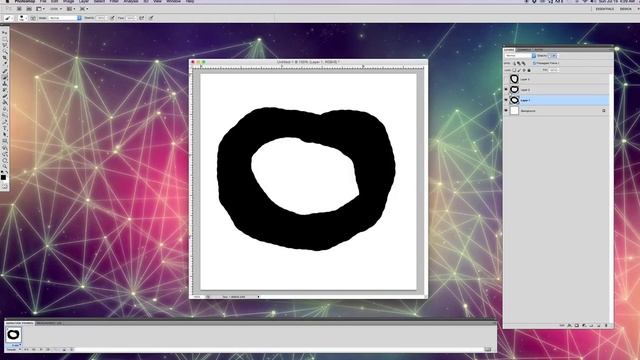Open the Window menu
This screenshot has height=360, width=640.
tap(173, 1)
